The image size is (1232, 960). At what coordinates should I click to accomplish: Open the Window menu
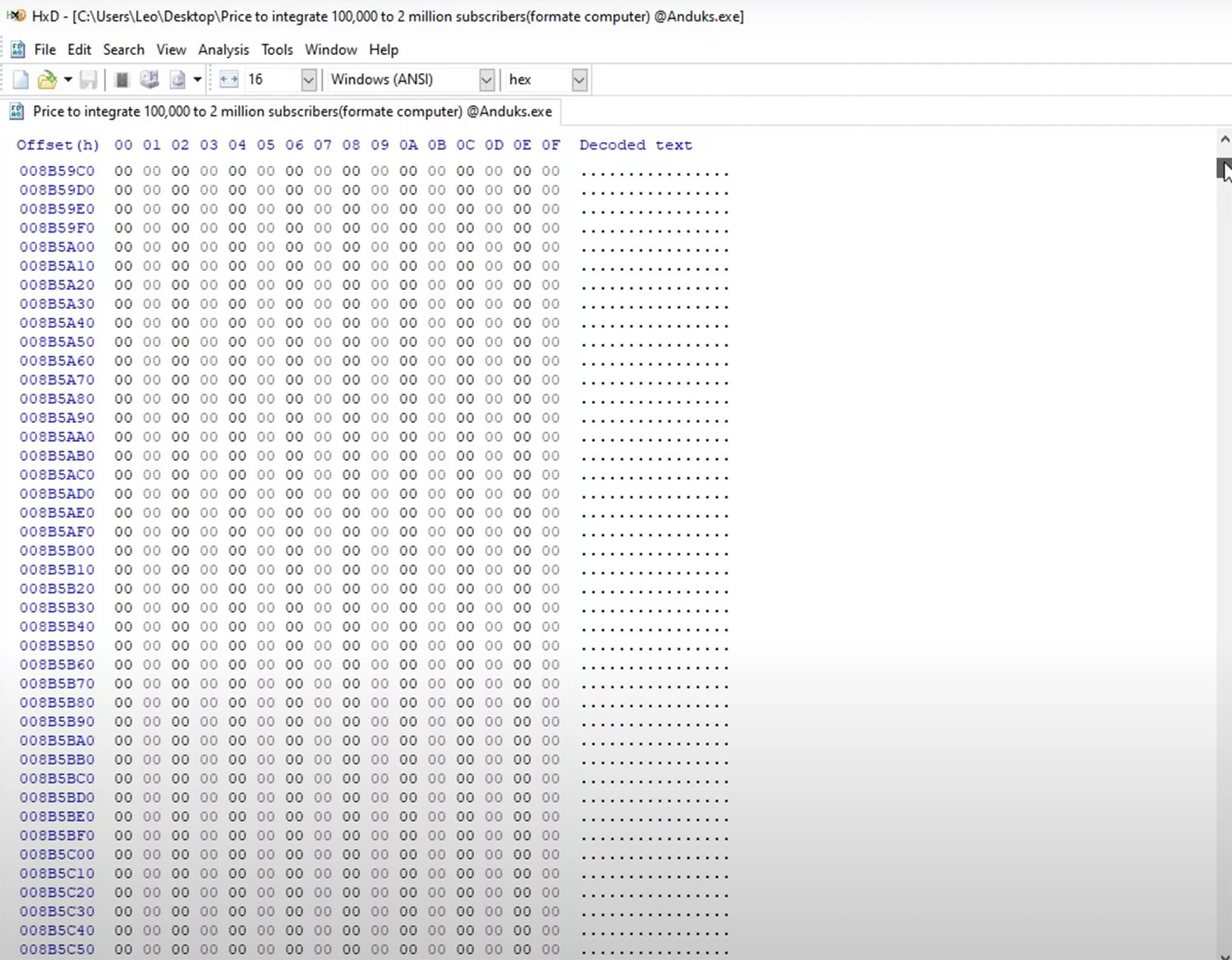pos(331,49)
